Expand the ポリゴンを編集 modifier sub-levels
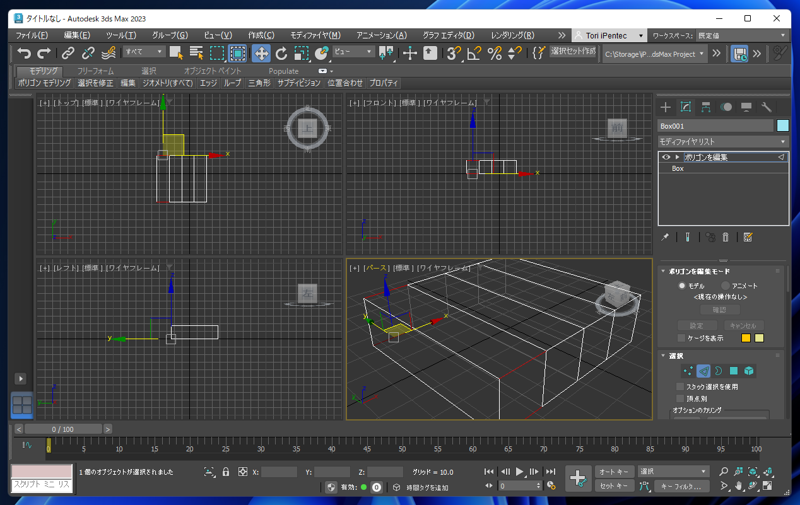Screen dimensions: 800x505 pos(678,157)
